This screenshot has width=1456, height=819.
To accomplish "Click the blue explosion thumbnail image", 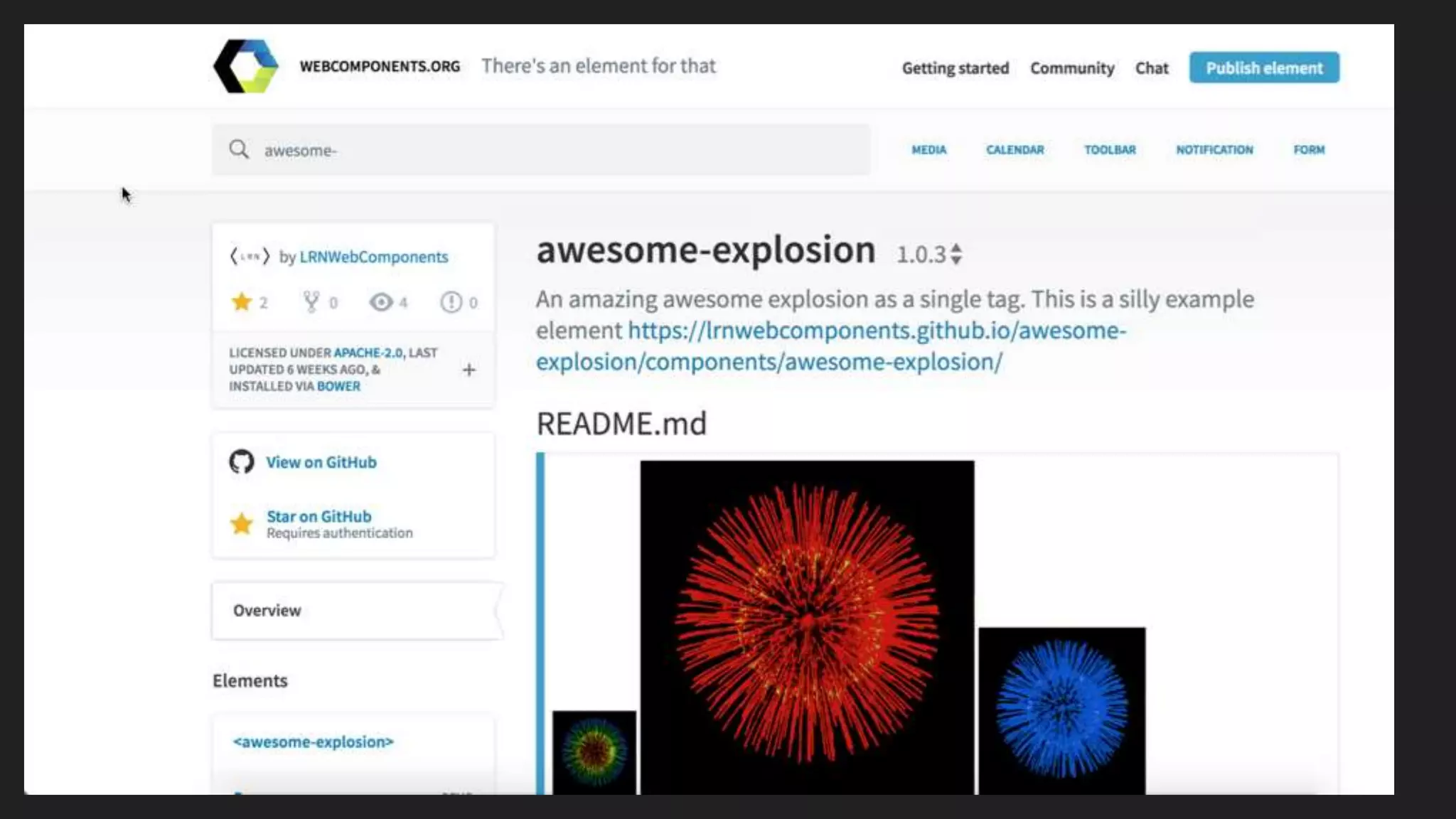I will [x=1061, y=710].
